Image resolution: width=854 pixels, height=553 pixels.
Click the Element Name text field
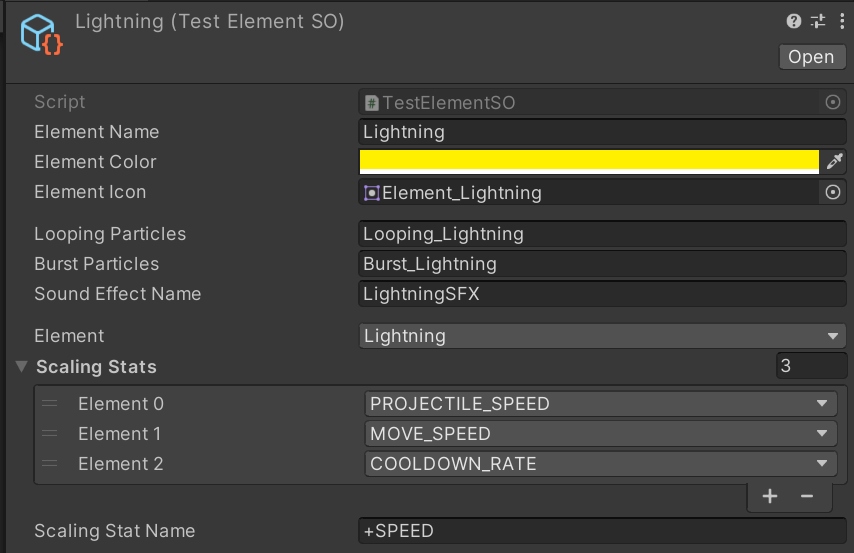[602, 132]
